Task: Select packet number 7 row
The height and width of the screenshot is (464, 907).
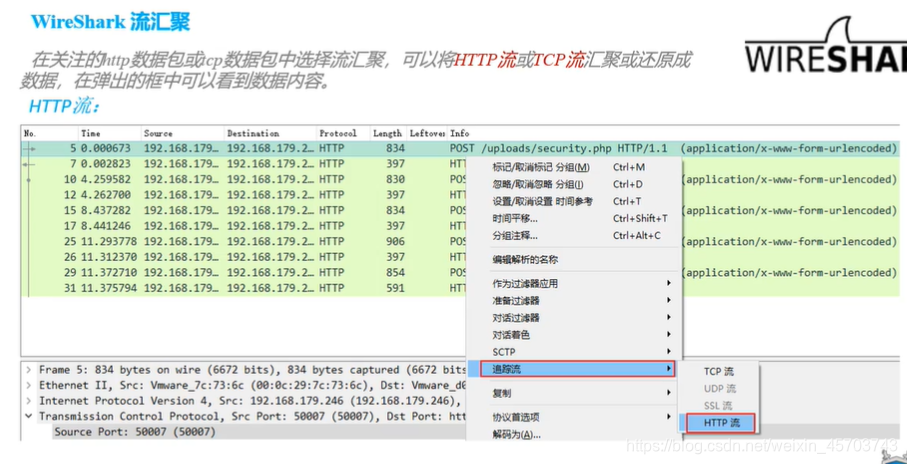Action: click(243, 164)
